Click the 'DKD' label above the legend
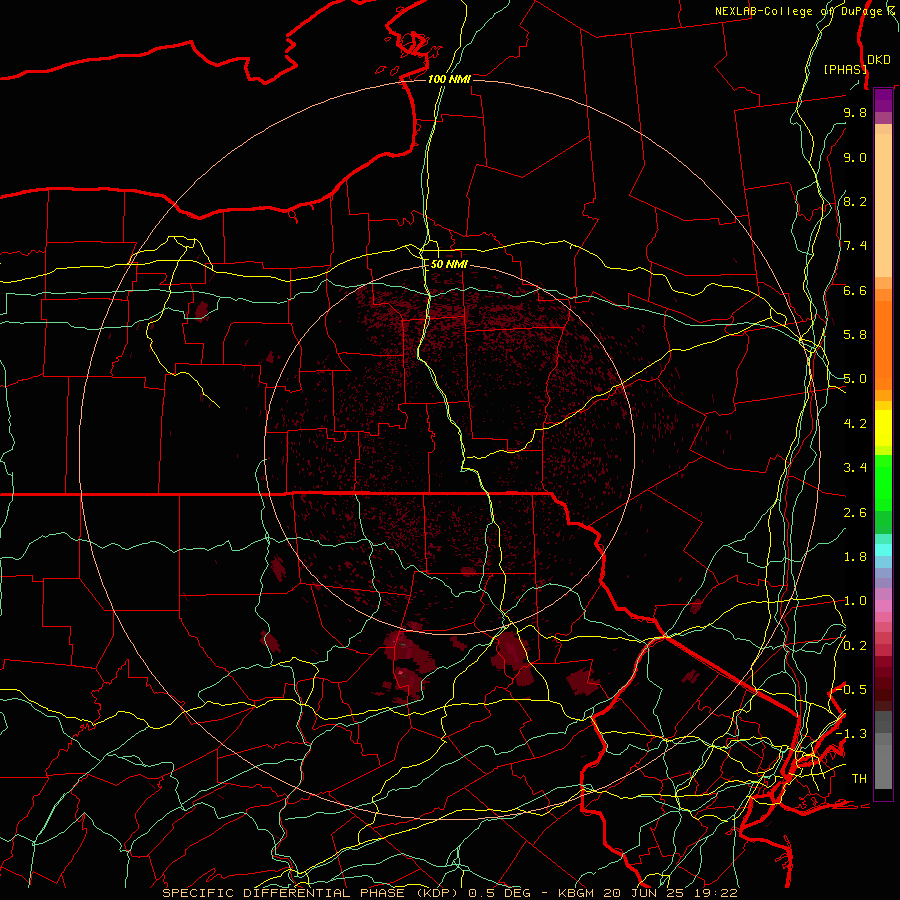The image size is (900, 900). point(879,59)
